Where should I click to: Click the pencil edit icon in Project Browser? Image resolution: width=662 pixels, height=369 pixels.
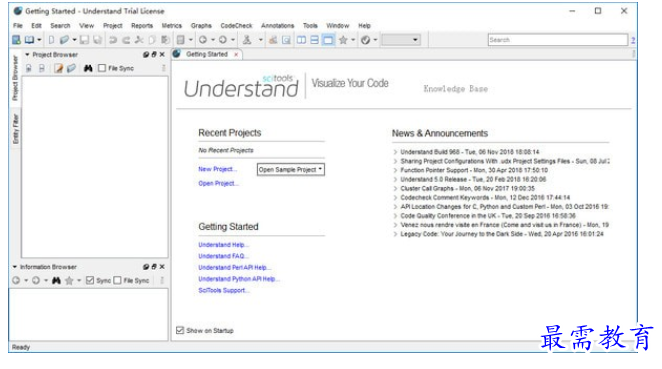pyautogui.click(x=58, y=68)
